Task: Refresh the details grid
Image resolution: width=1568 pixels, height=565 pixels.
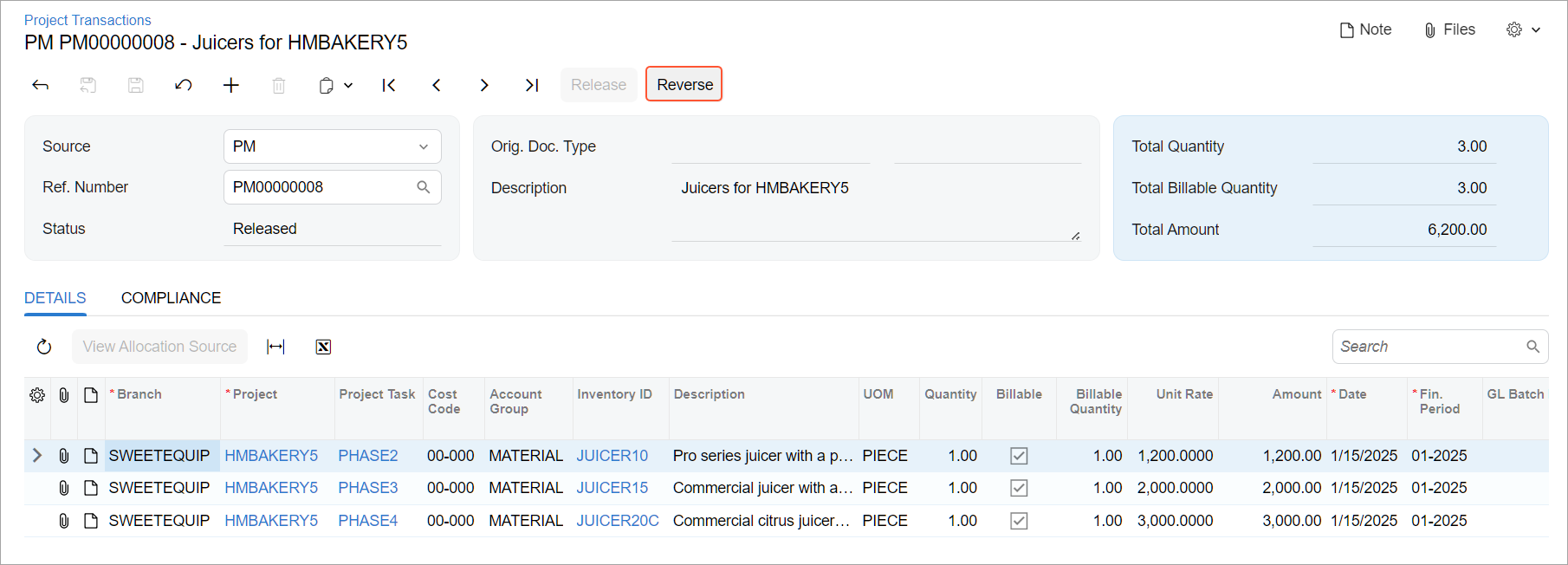Action: point(44,347)
